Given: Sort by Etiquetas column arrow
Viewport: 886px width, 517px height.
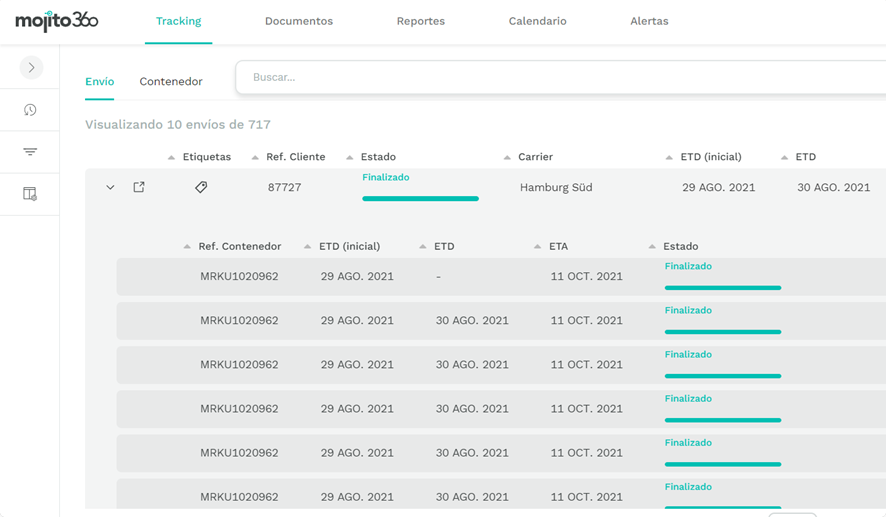Looking at the screenshot, I should [x=171, y=158].
